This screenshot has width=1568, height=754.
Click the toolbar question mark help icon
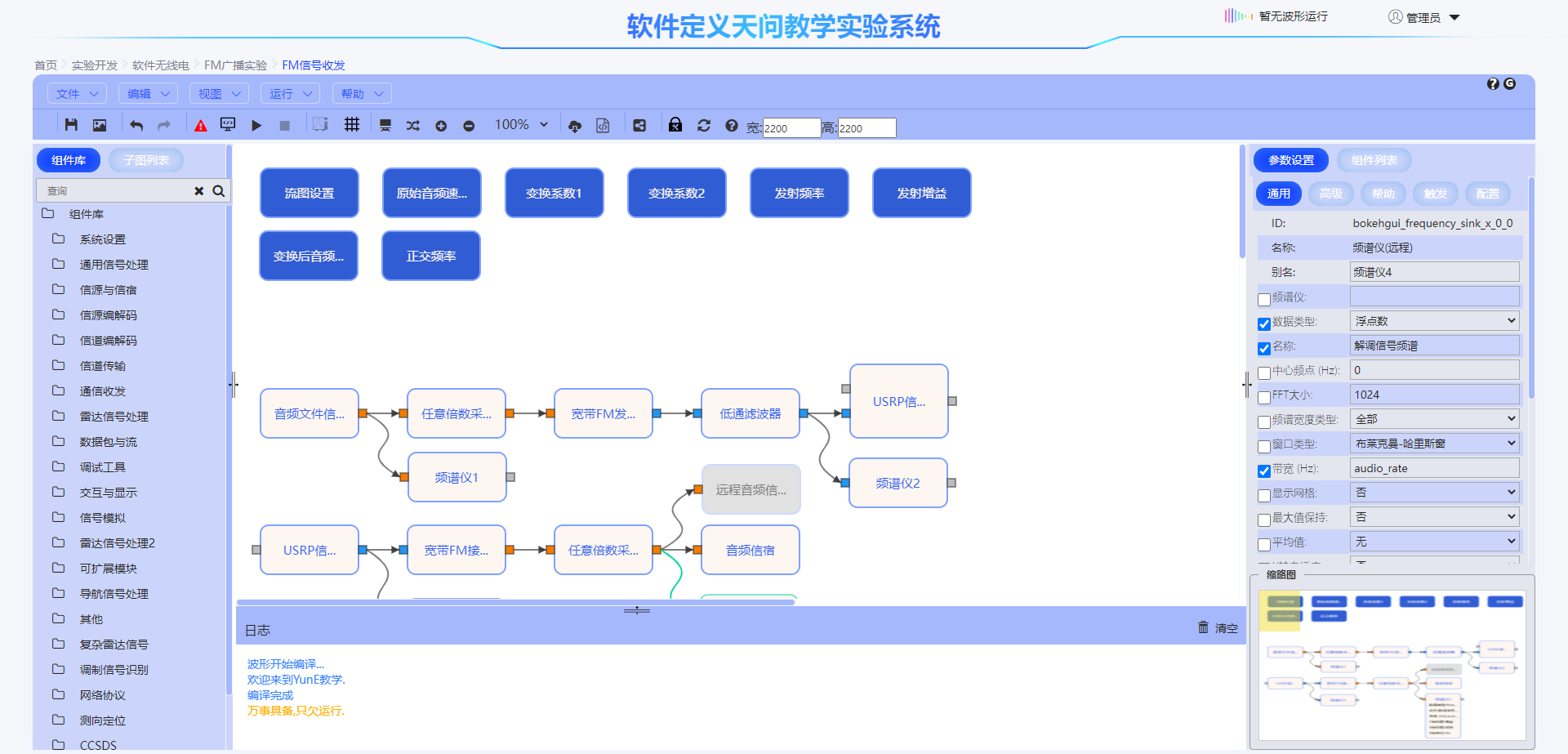[732, 125]
